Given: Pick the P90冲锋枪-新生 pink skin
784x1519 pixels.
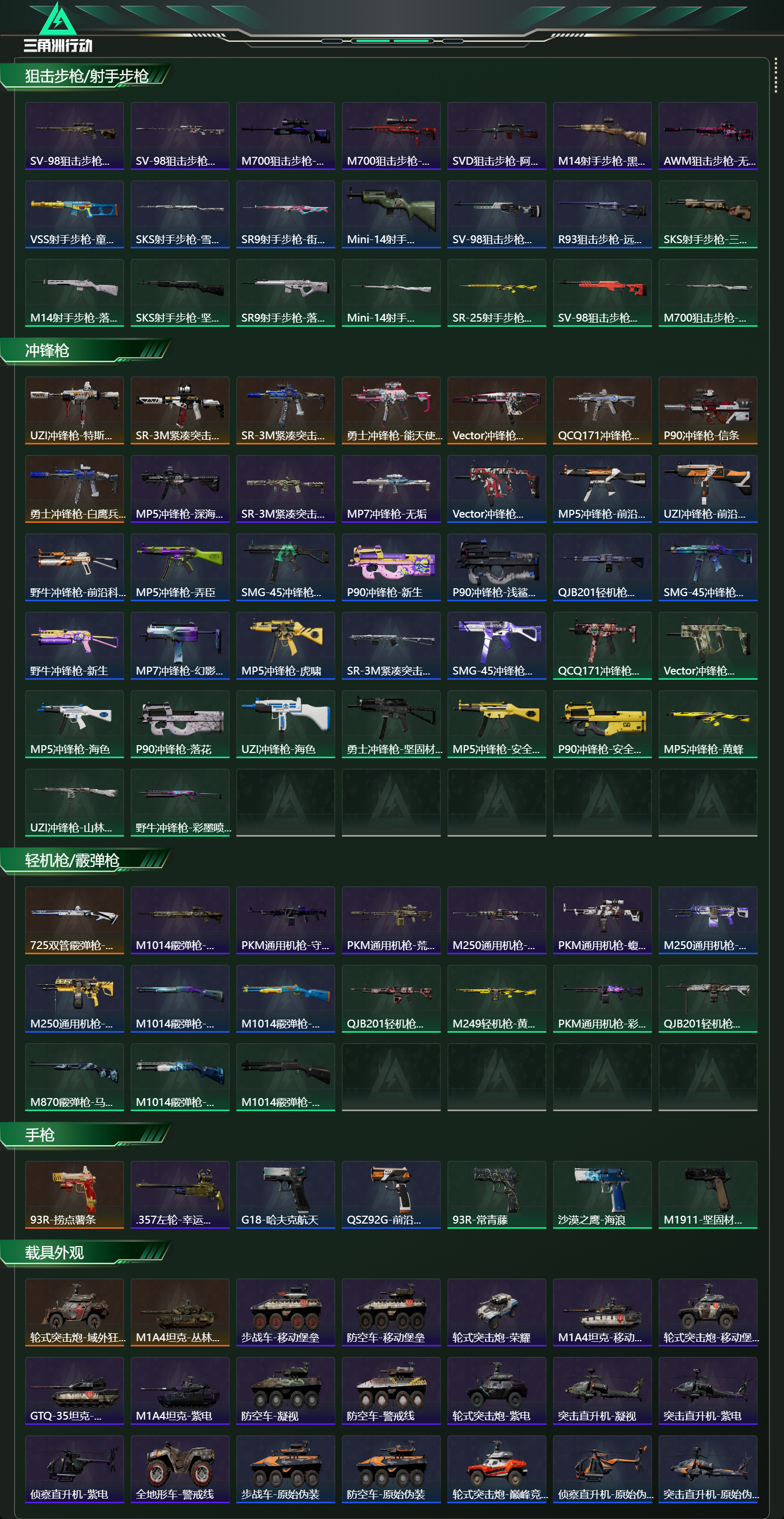Looking at the screenshot, I should coord(391,567).
